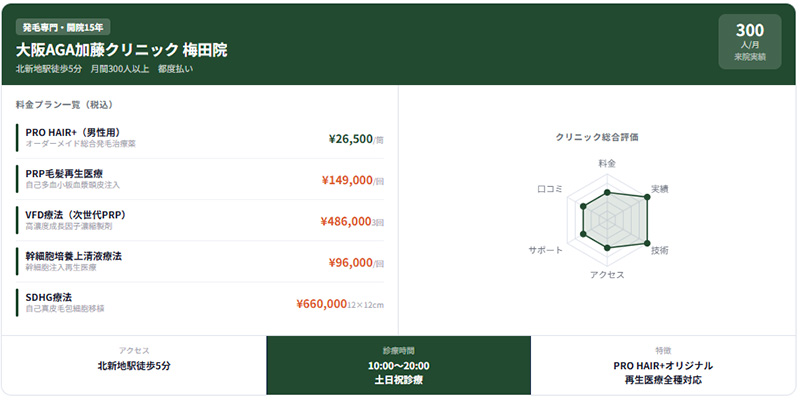Click the サポート radar axis label
The image size is (800, 400).
tap(546, 249)
